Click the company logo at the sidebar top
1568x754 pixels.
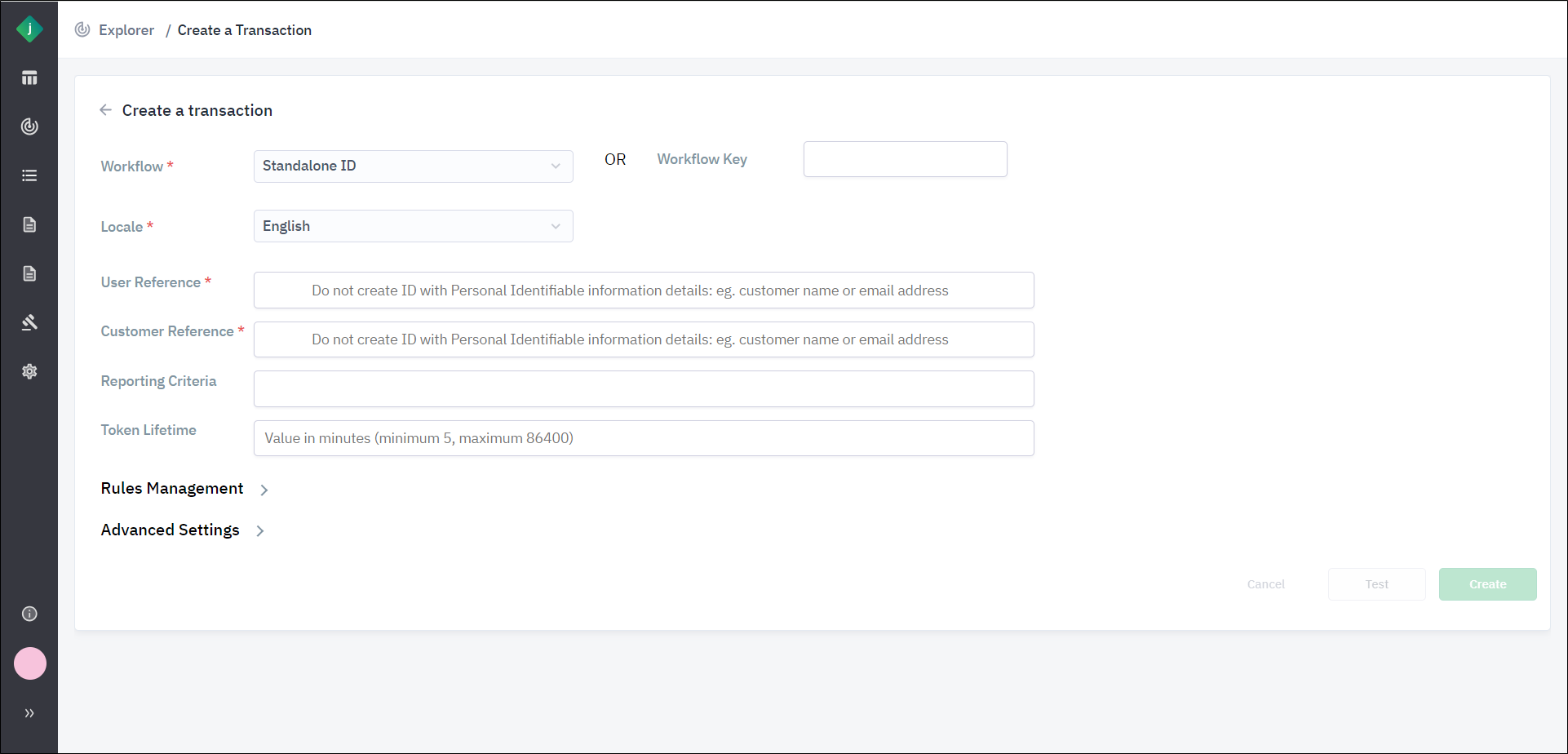click(x=29, y=29)
